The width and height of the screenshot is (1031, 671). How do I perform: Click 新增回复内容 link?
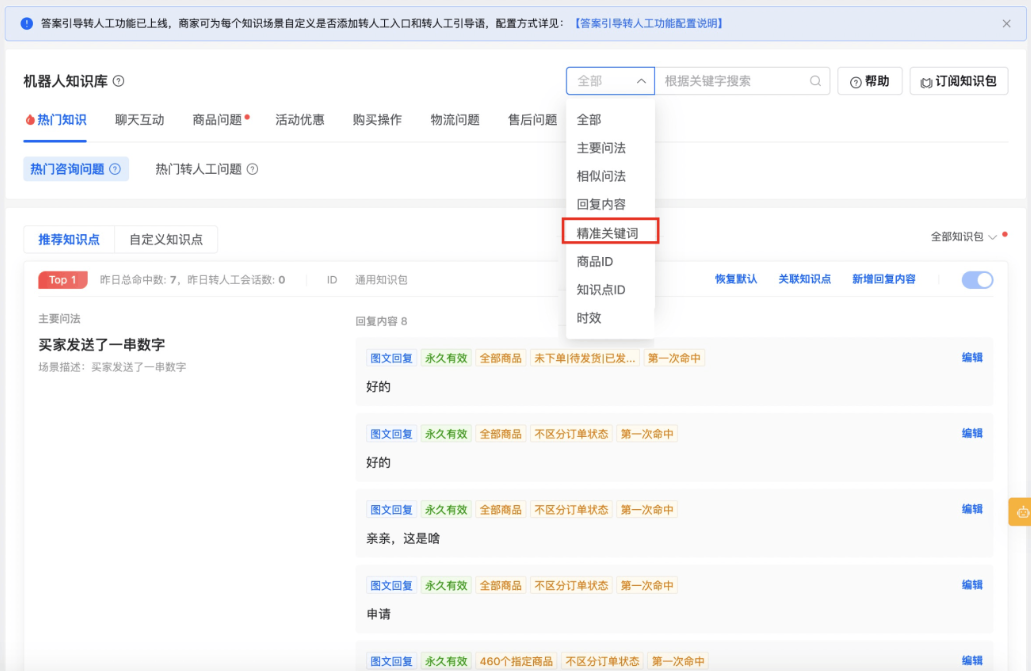[x=883, y=280]
